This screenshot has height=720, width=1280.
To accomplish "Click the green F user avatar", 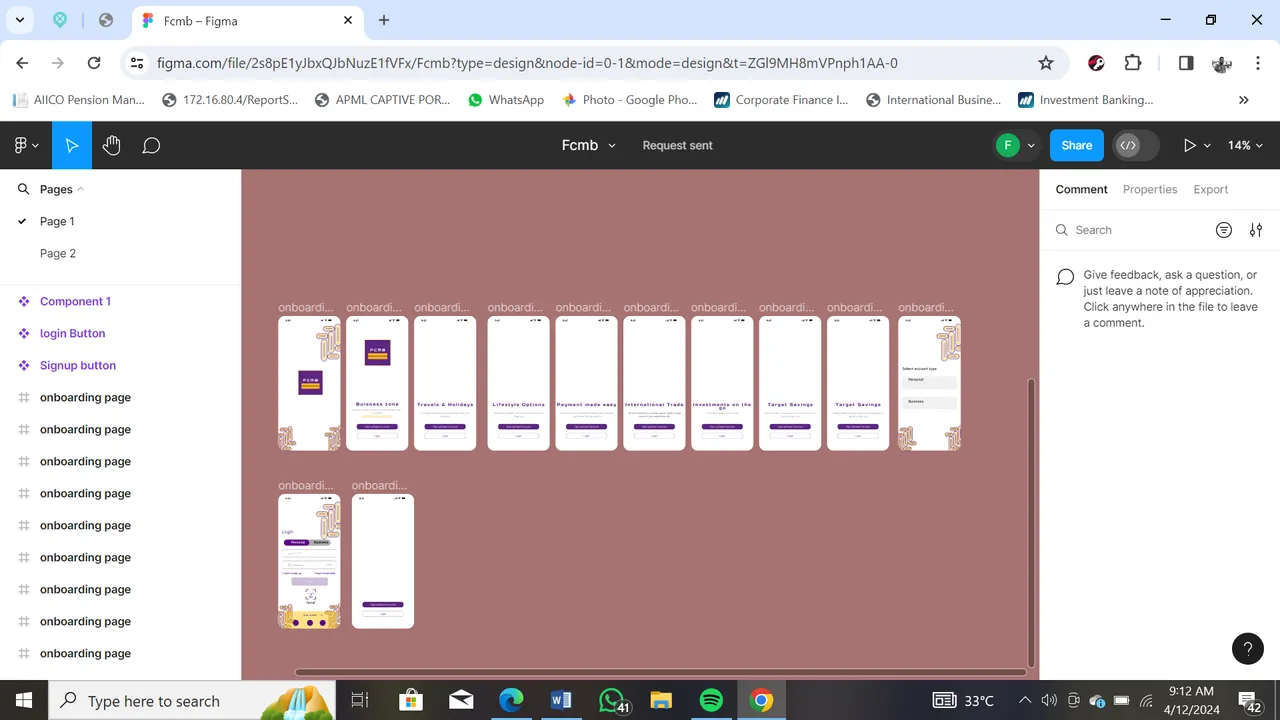I will coord(1007,145).
